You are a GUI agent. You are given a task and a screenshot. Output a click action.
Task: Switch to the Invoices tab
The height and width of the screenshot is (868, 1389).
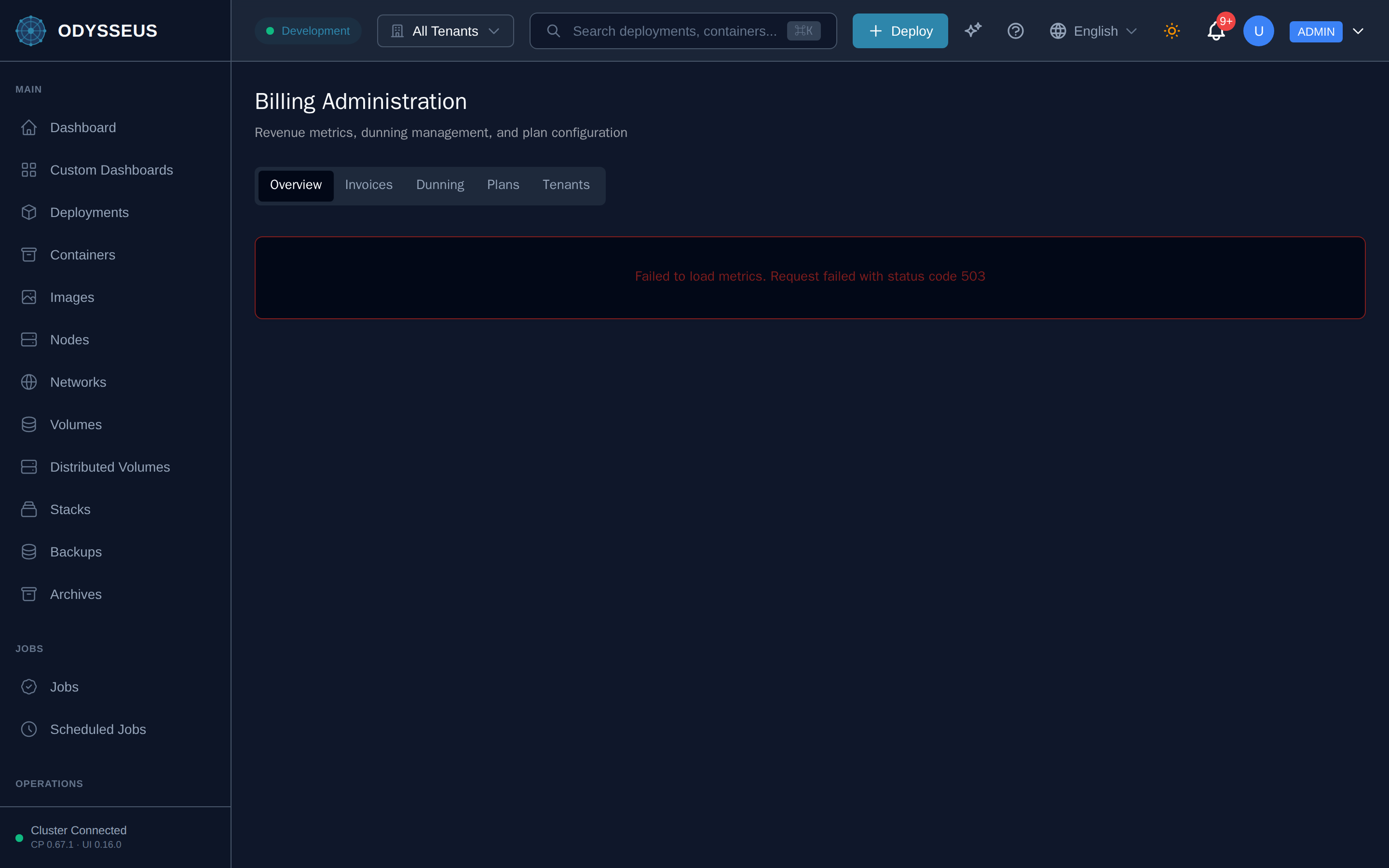point(369,185)
